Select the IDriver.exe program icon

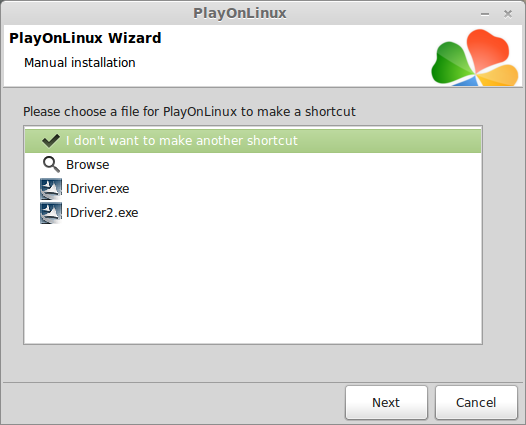51,189
